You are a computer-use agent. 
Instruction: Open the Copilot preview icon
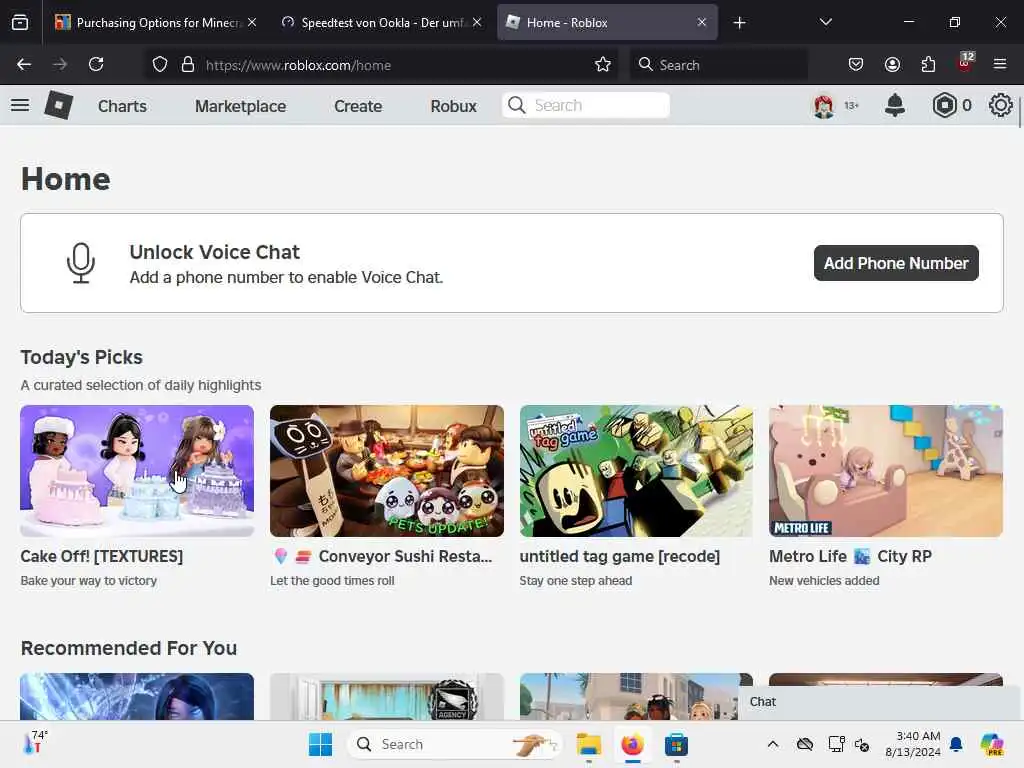[991, 744]
